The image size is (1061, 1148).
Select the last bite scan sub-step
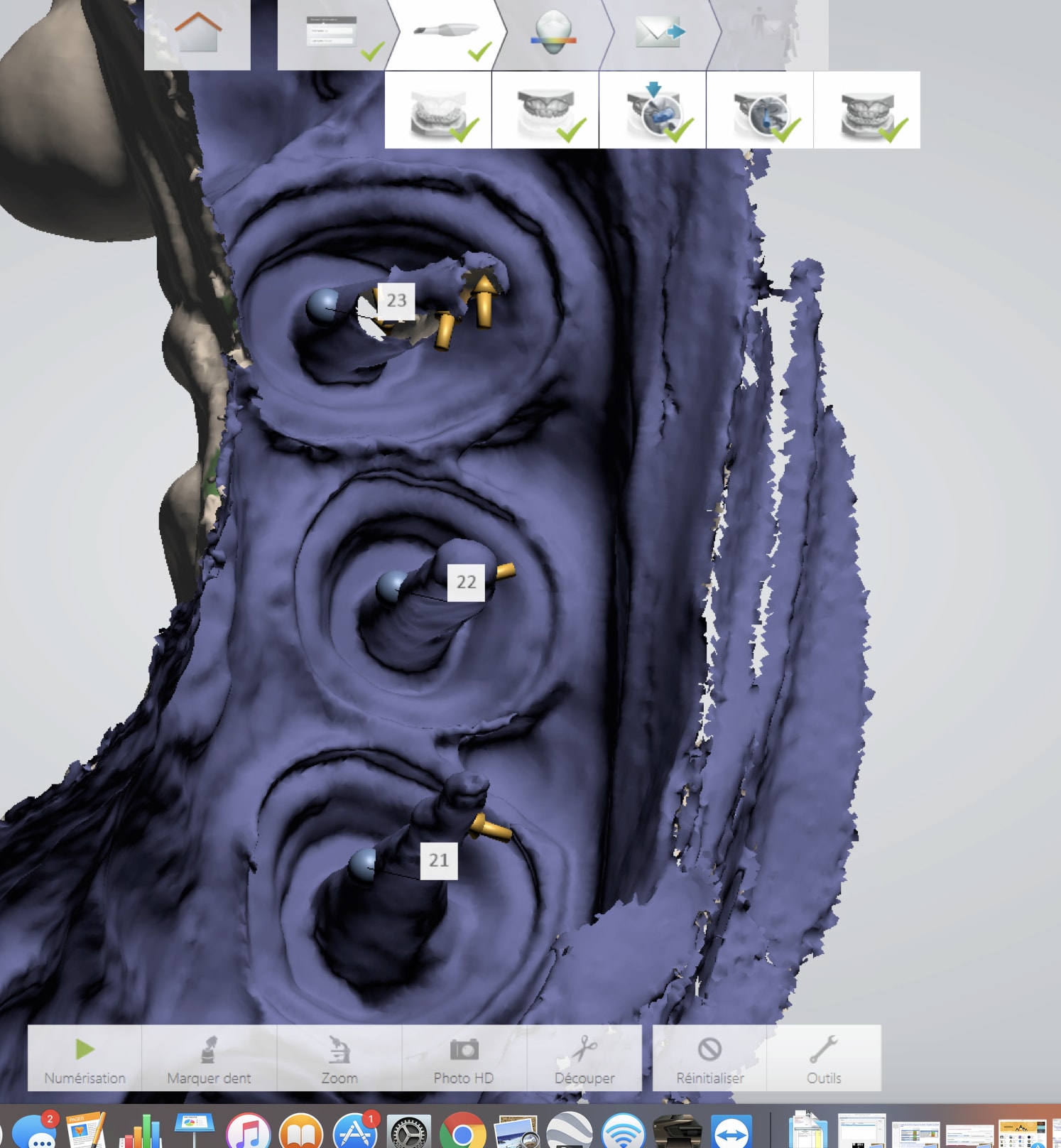866,111
